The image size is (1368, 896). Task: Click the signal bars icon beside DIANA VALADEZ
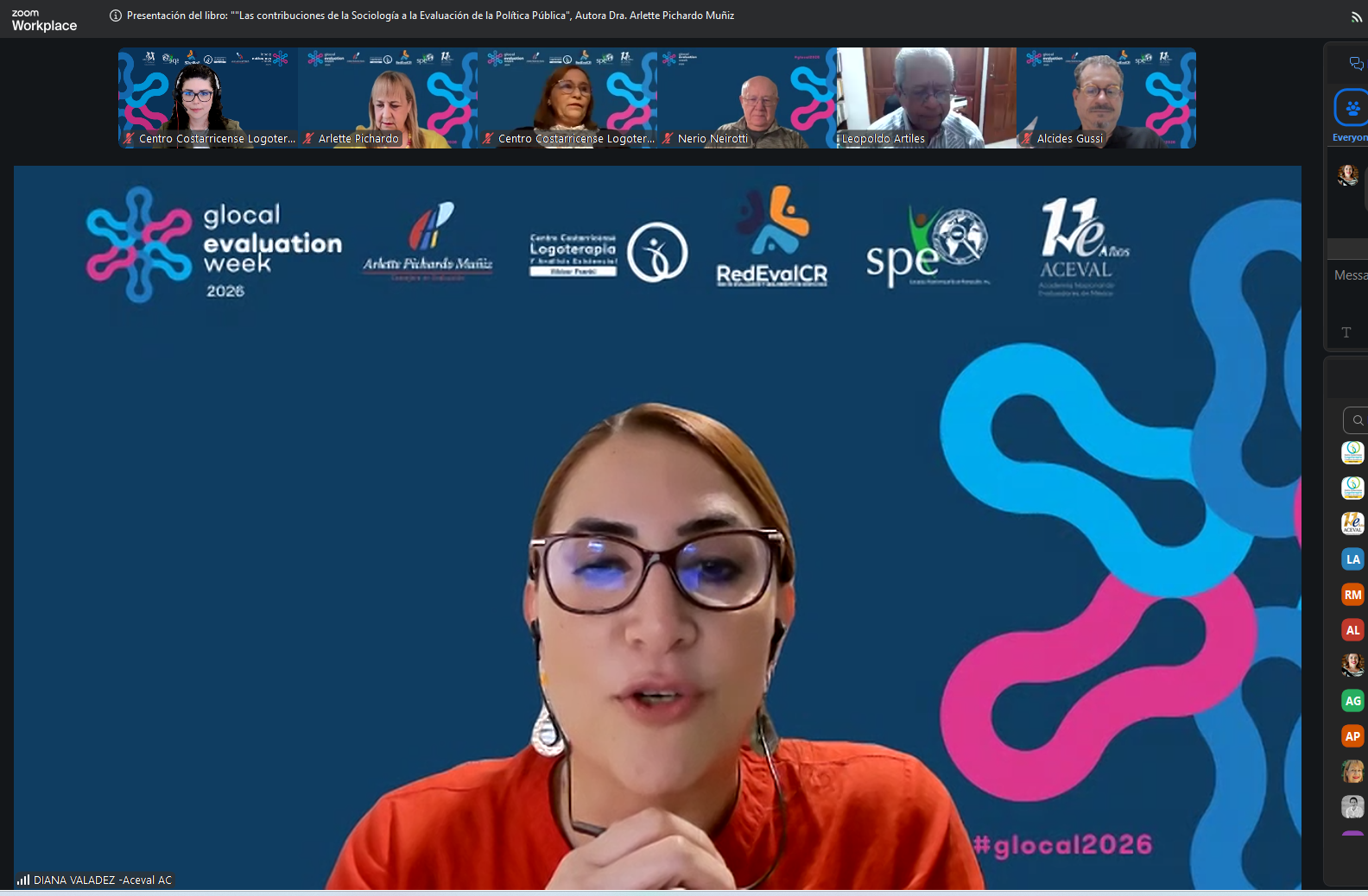click(x=23, y=880)
